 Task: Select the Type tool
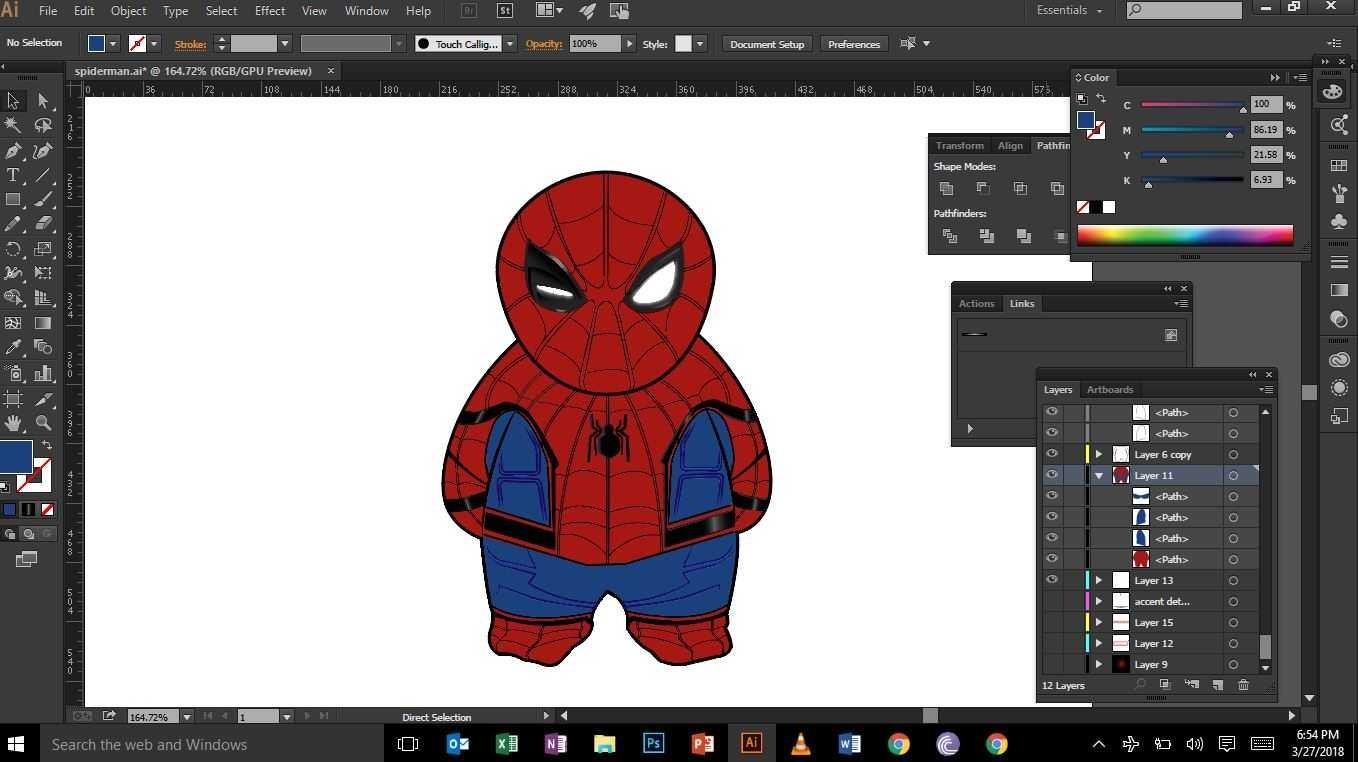(13, 175)
